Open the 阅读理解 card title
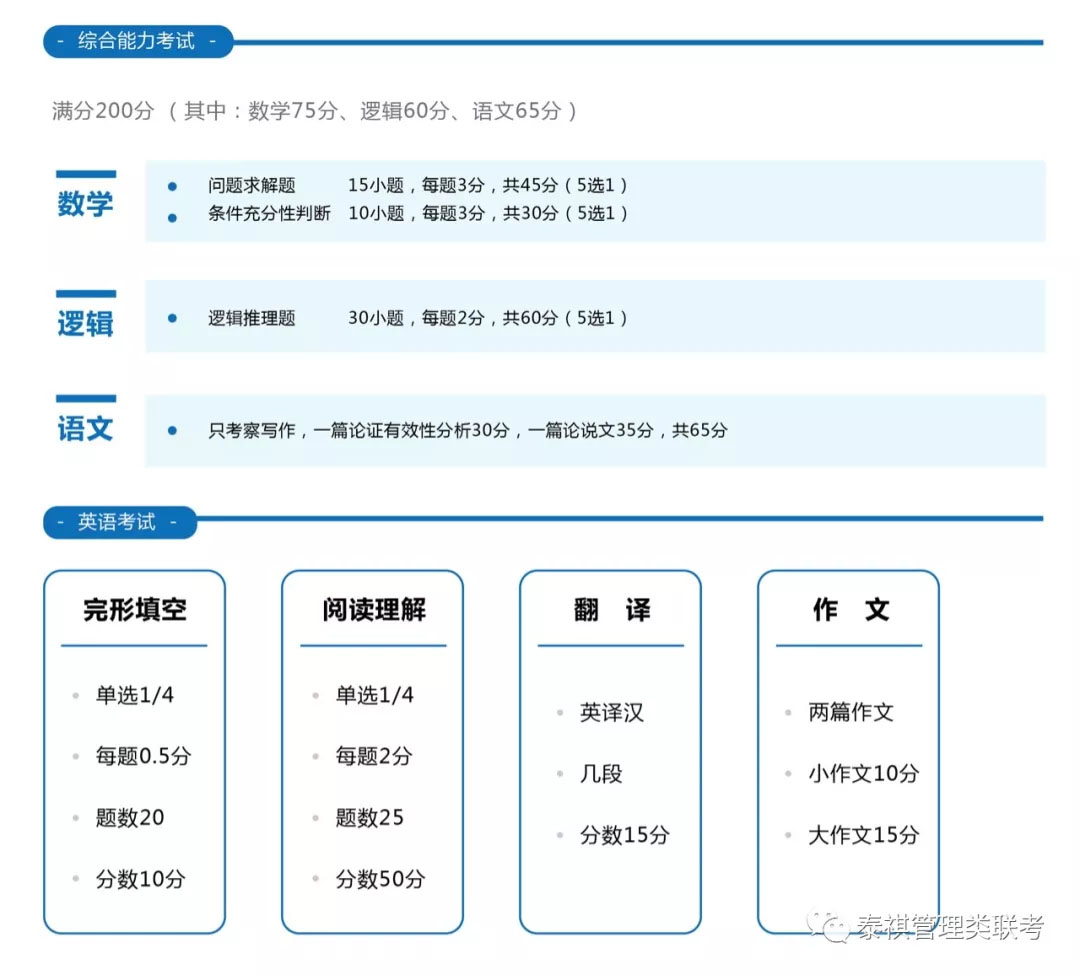Viewport: 1080px width, 975px height. point(373,610)
